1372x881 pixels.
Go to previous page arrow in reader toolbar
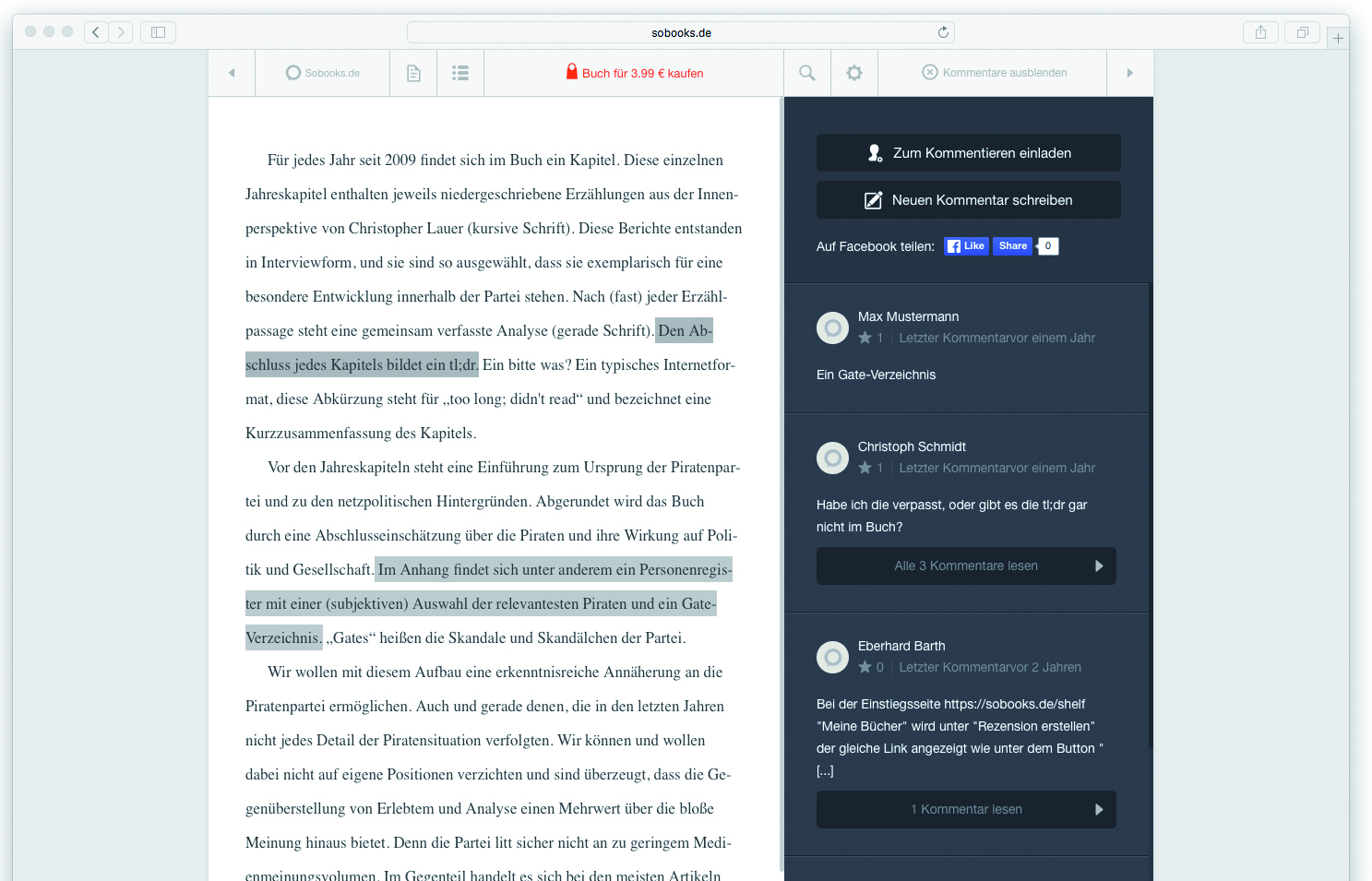pyautogui.click(x=232, y=73)
